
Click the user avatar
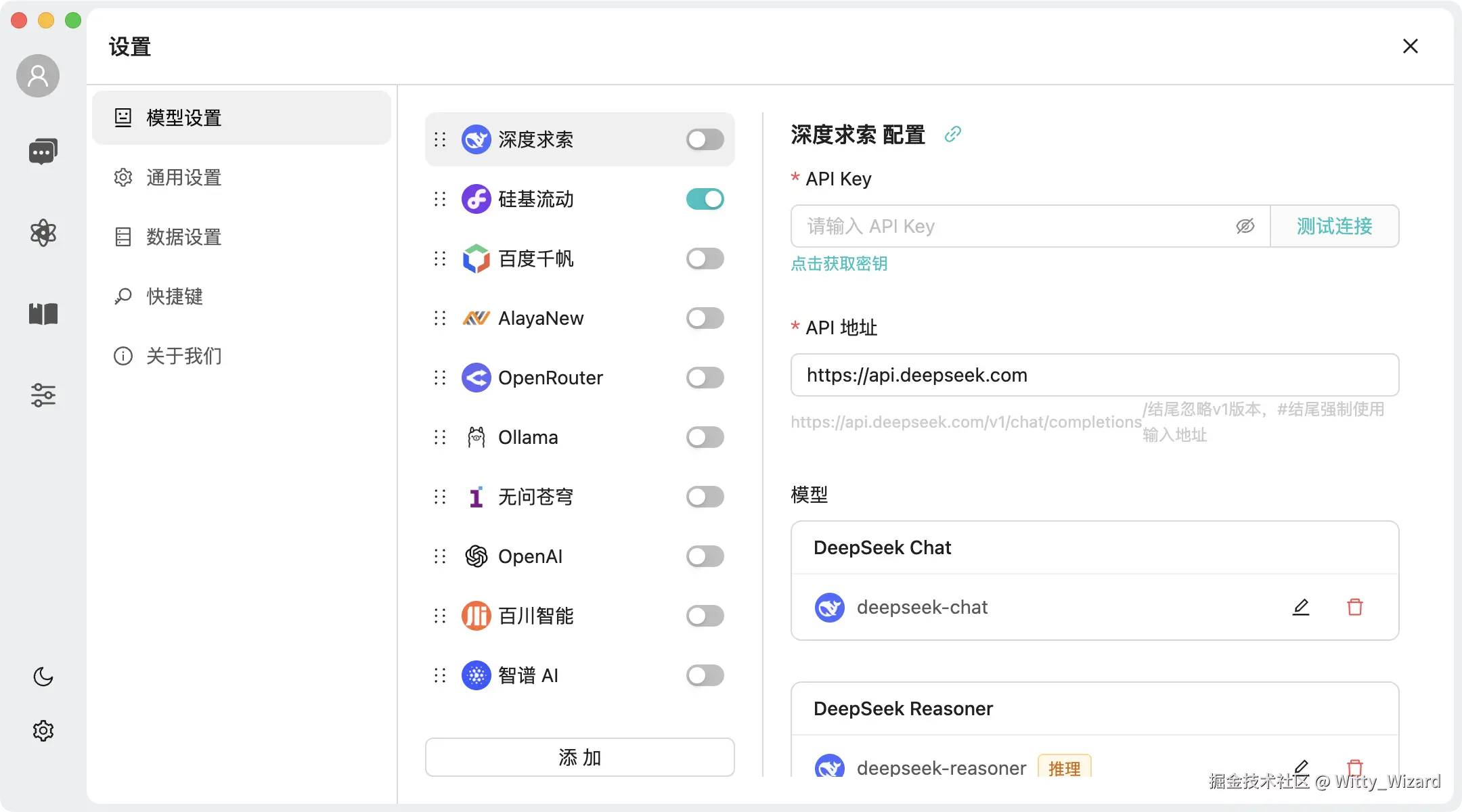(37, 76)
